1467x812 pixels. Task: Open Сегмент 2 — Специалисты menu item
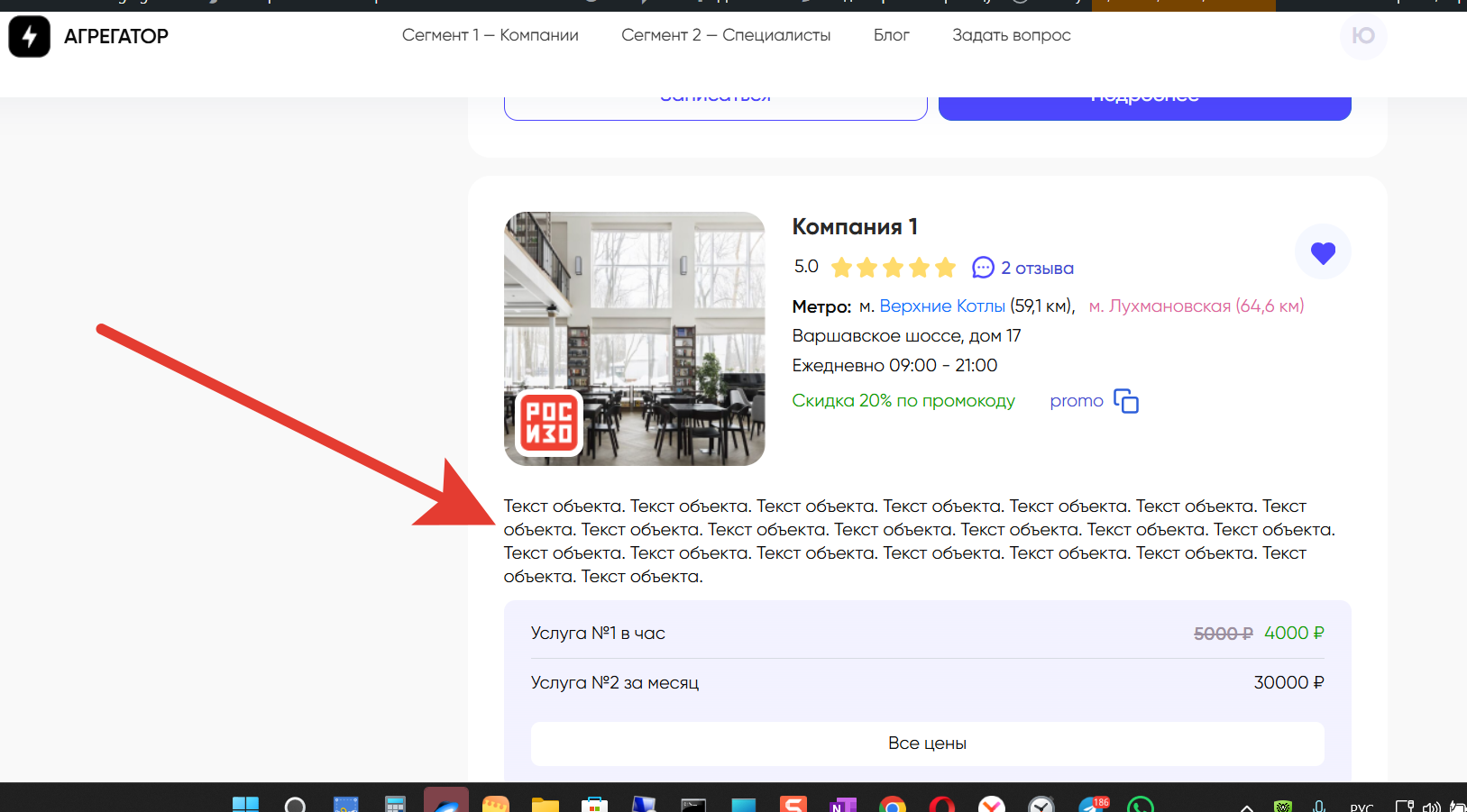coord(725,35)
